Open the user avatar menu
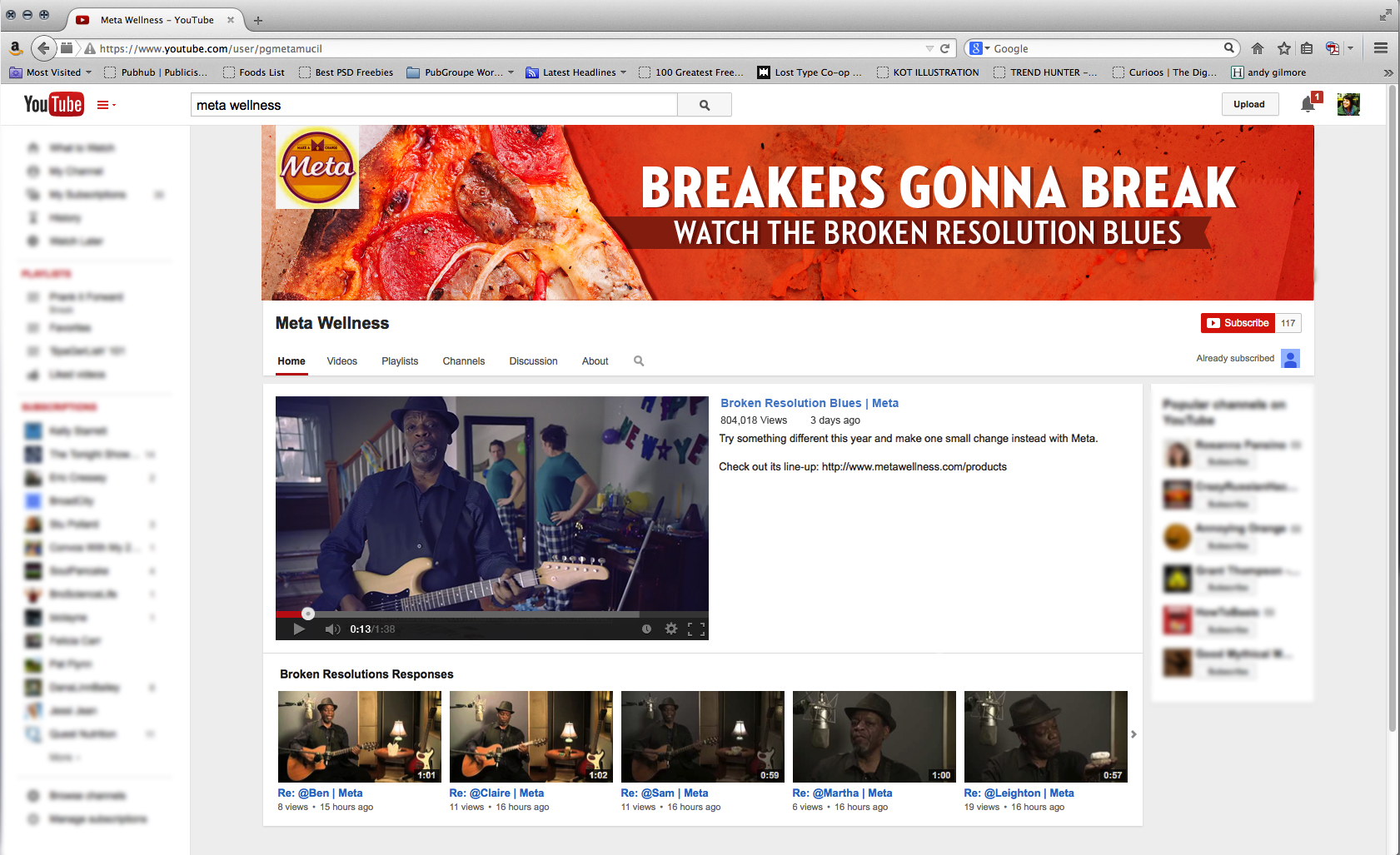This screenshot has width=1400, height=855. (x=1348, y=104)
